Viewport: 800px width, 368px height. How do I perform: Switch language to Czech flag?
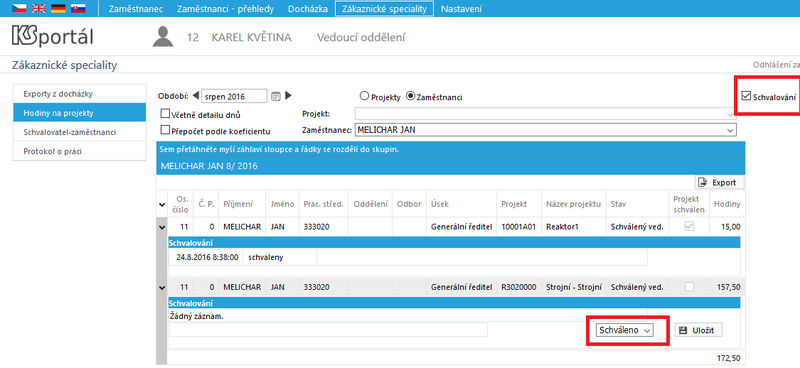point(19,9)
